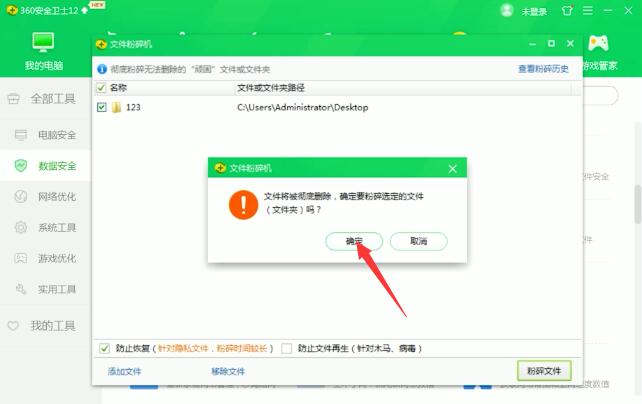The height and width of the screenshot is (404, 642).
Task: Open the skin shirt icon in title bar
Action: click(x=567, y=10)
